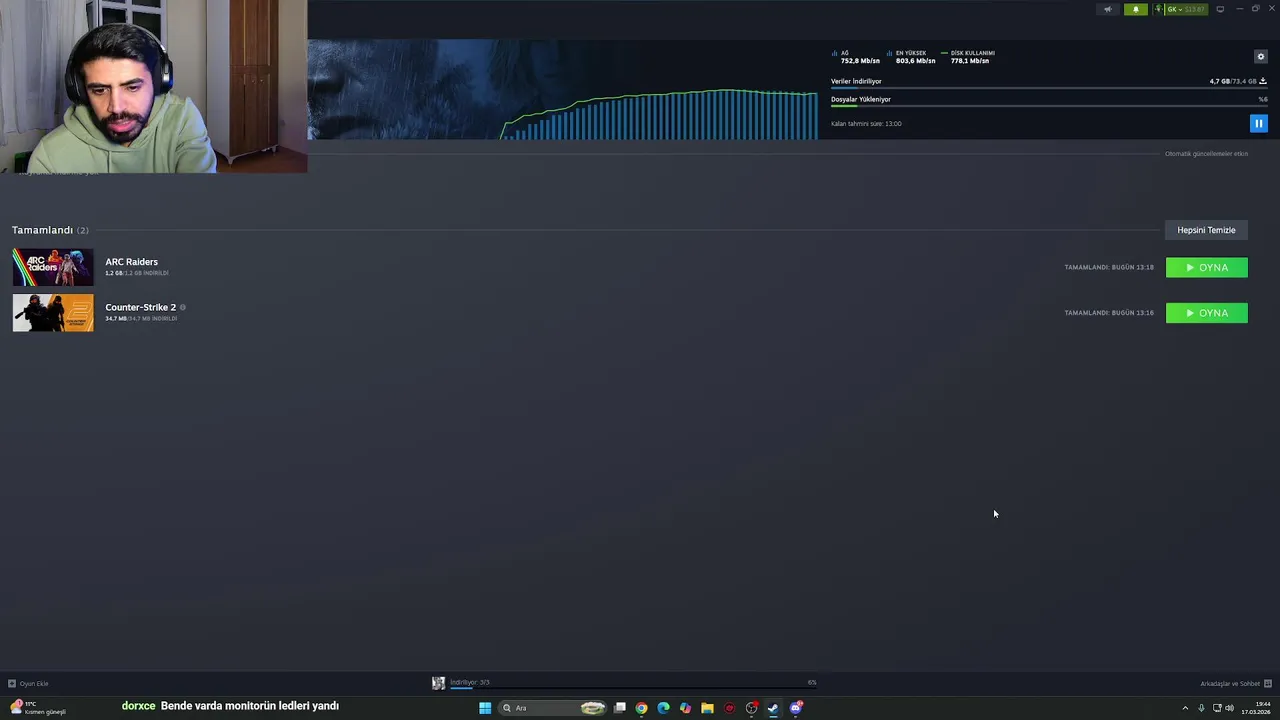Open the volume tray icon

coord(1229,708)
